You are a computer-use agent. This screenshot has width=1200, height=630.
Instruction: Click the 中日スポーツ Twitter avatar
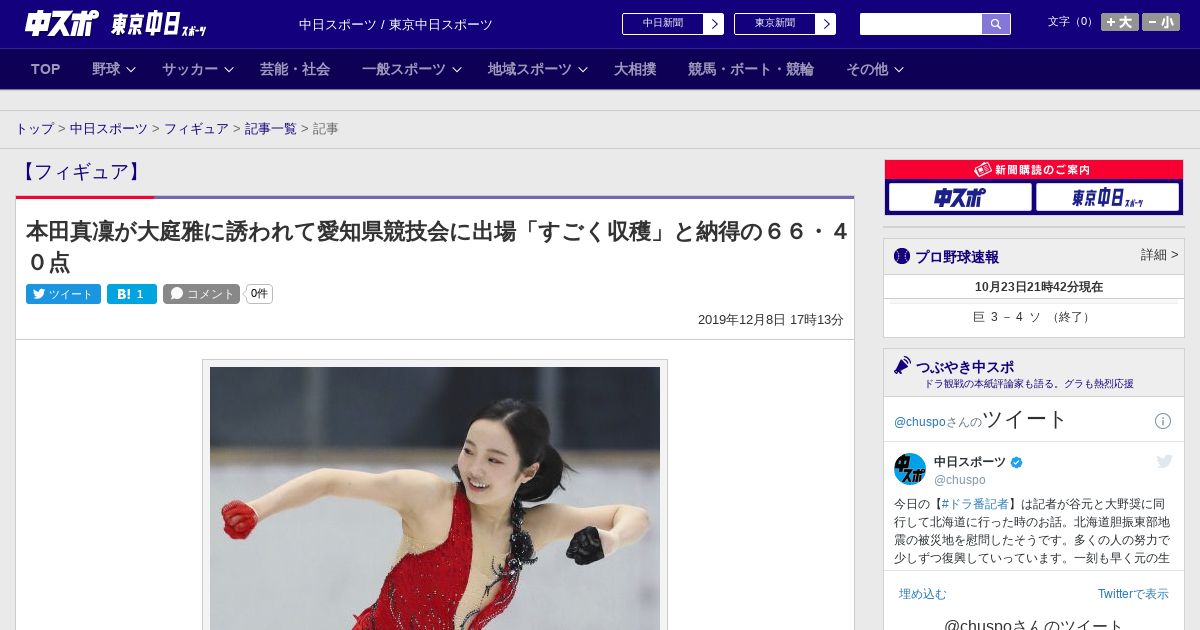pyautogui.click(x=910, y=469)
